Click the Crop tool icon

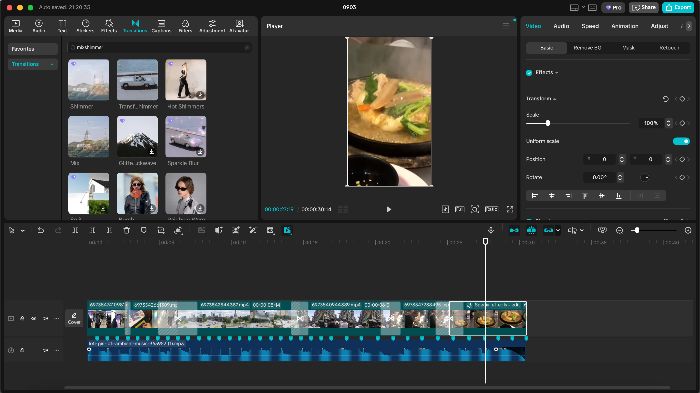pyautogui.click(x=161, y=230)
